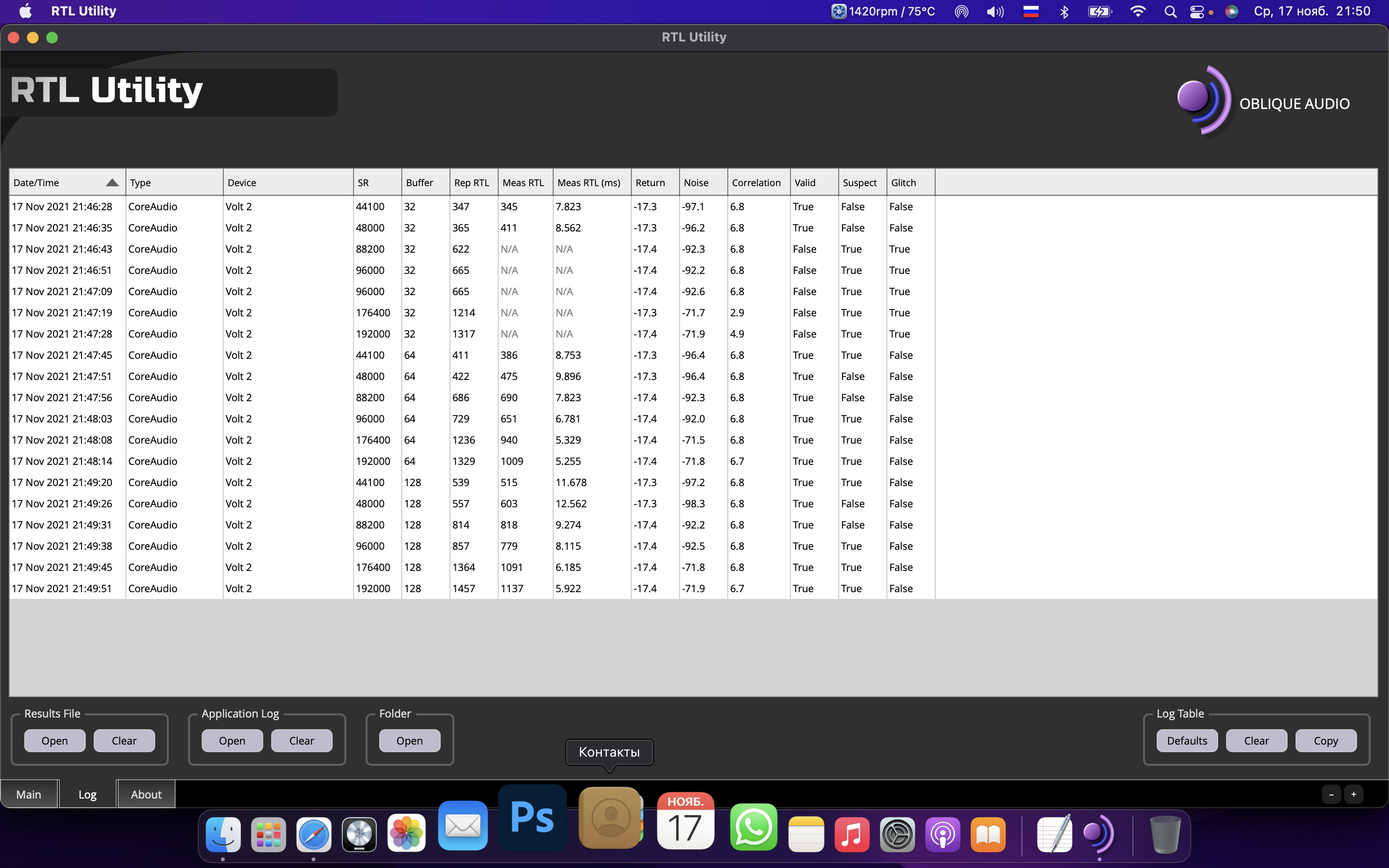Open the Podcasts app in dock
This screenshot has height=868, width=1389.
pyautogui.click(x=942, y=834)
